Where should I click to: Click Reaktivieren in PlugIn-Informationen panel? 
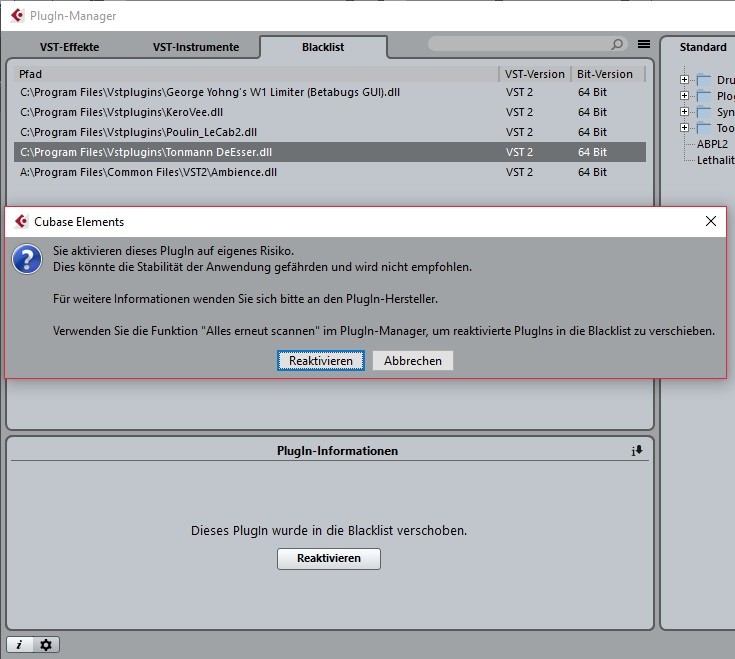(329, 558)
